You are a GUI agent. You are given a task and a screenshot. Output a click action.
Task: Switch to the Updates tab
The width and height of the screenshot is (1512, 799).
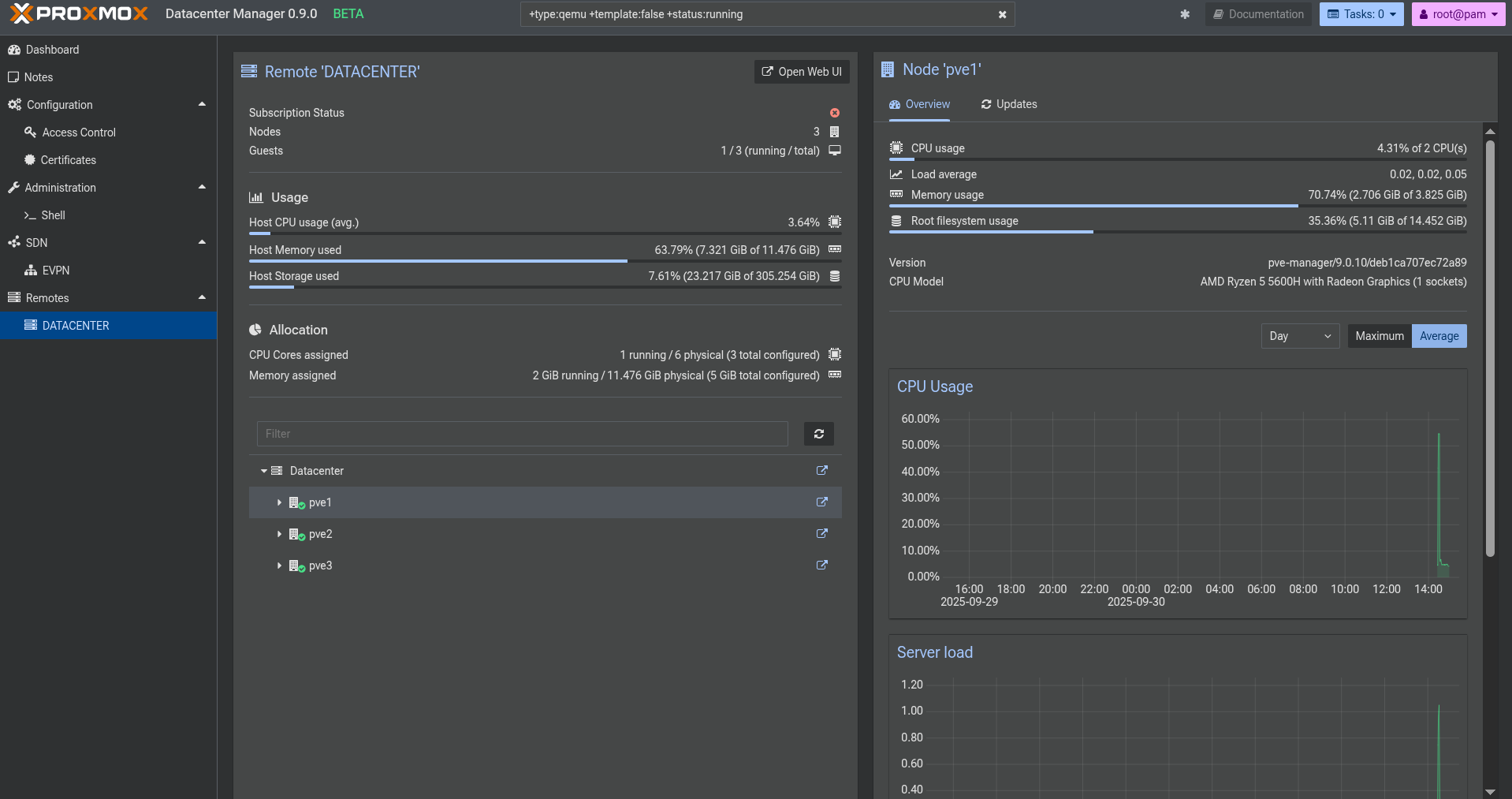(1009, 104)
